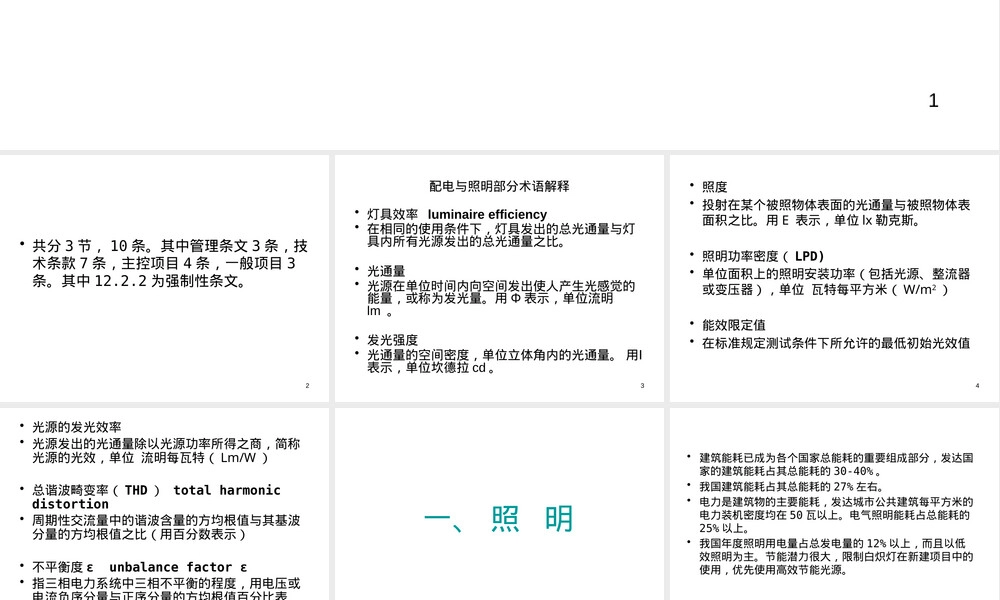Select the '不平衡度ε unbalance factor ε' bullet

click(140, 567)
